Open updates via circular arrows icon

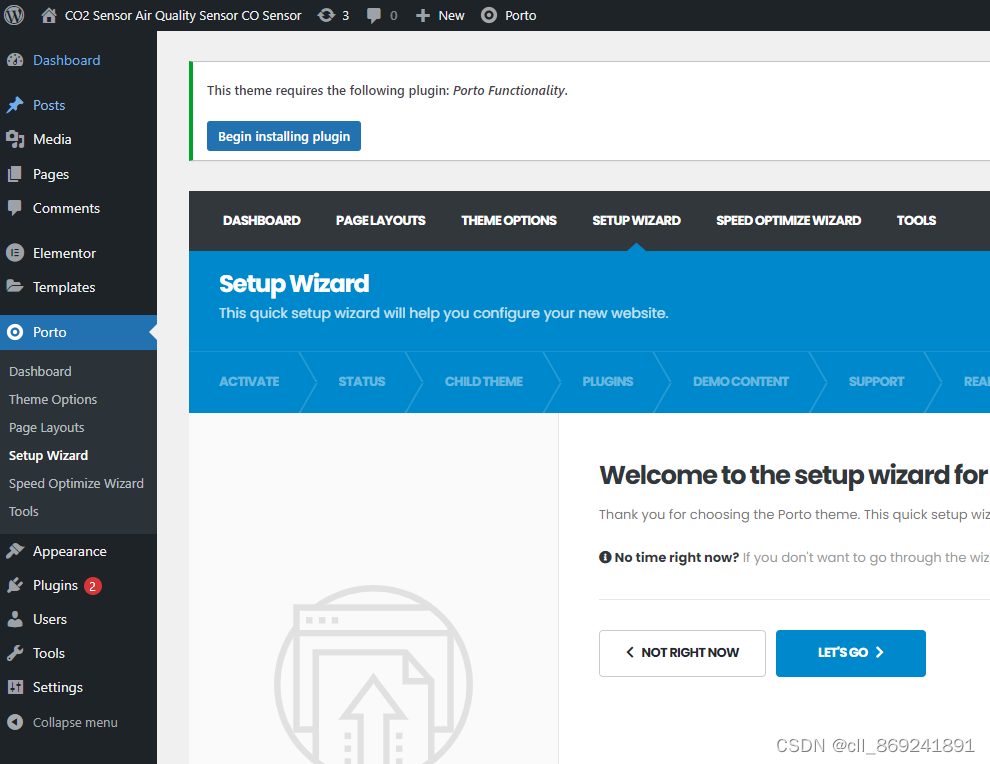coord(326,15)
